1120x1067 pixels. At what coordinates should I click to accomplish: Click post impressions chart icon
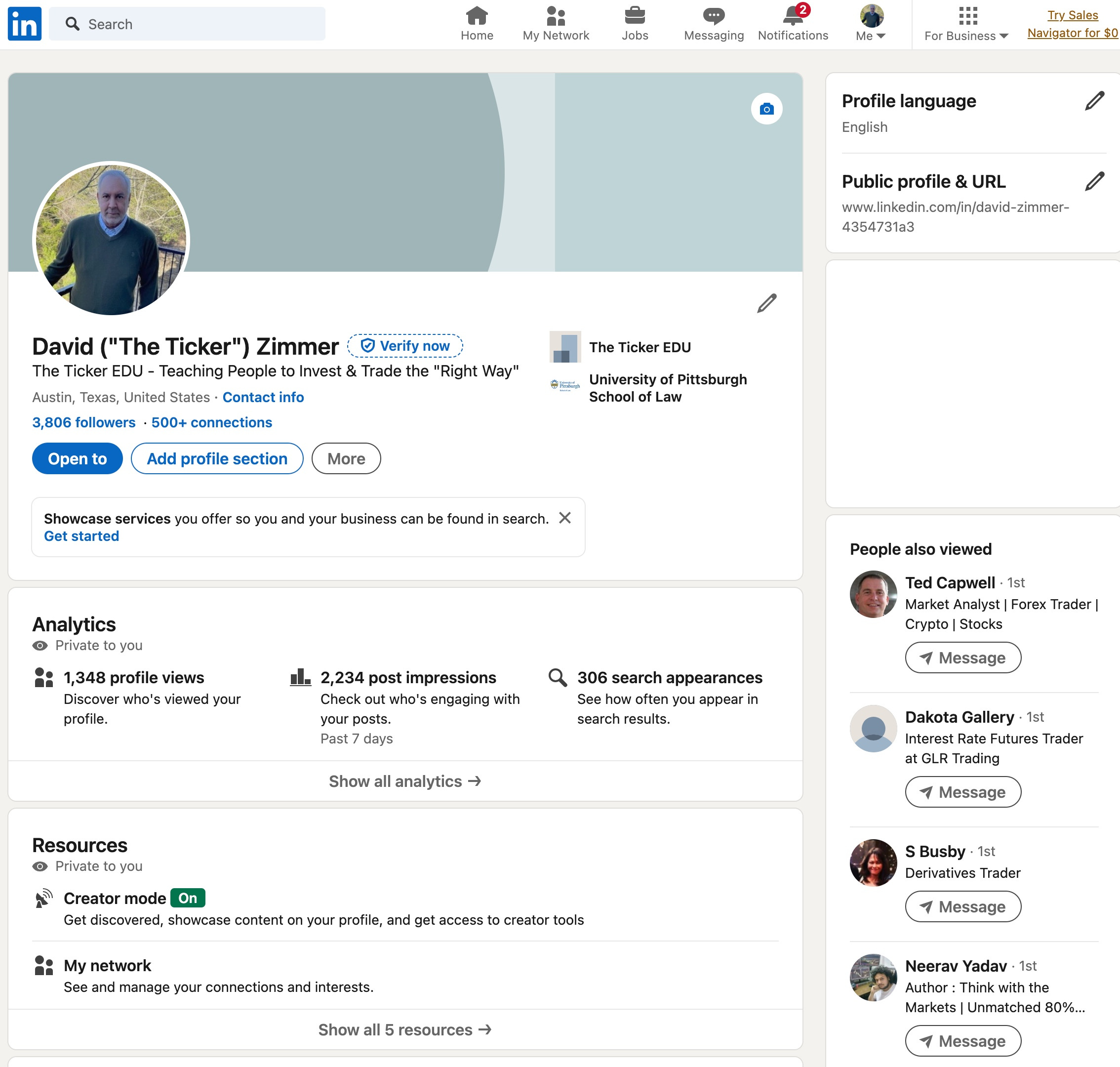(x=300, y=677)
